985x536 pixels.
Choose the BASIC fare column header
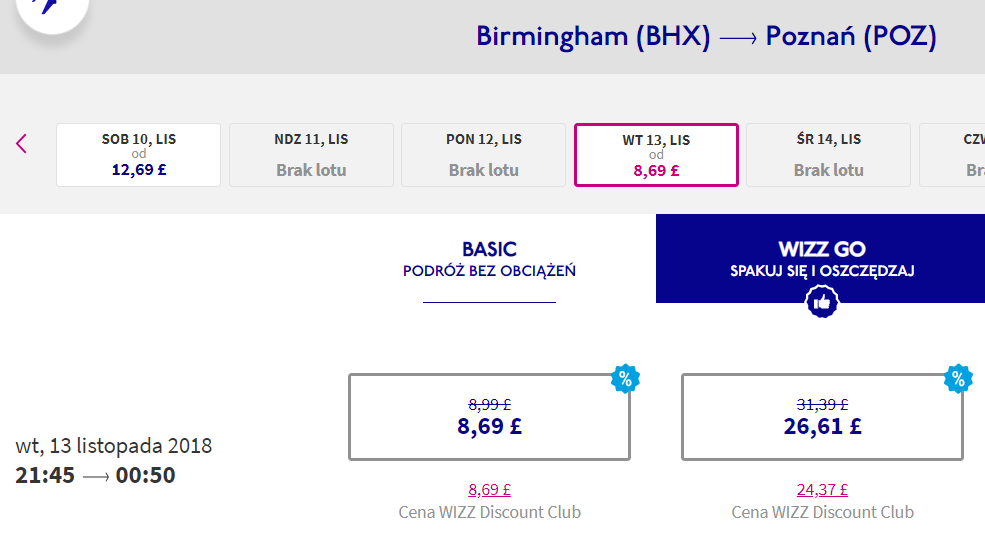489,259
